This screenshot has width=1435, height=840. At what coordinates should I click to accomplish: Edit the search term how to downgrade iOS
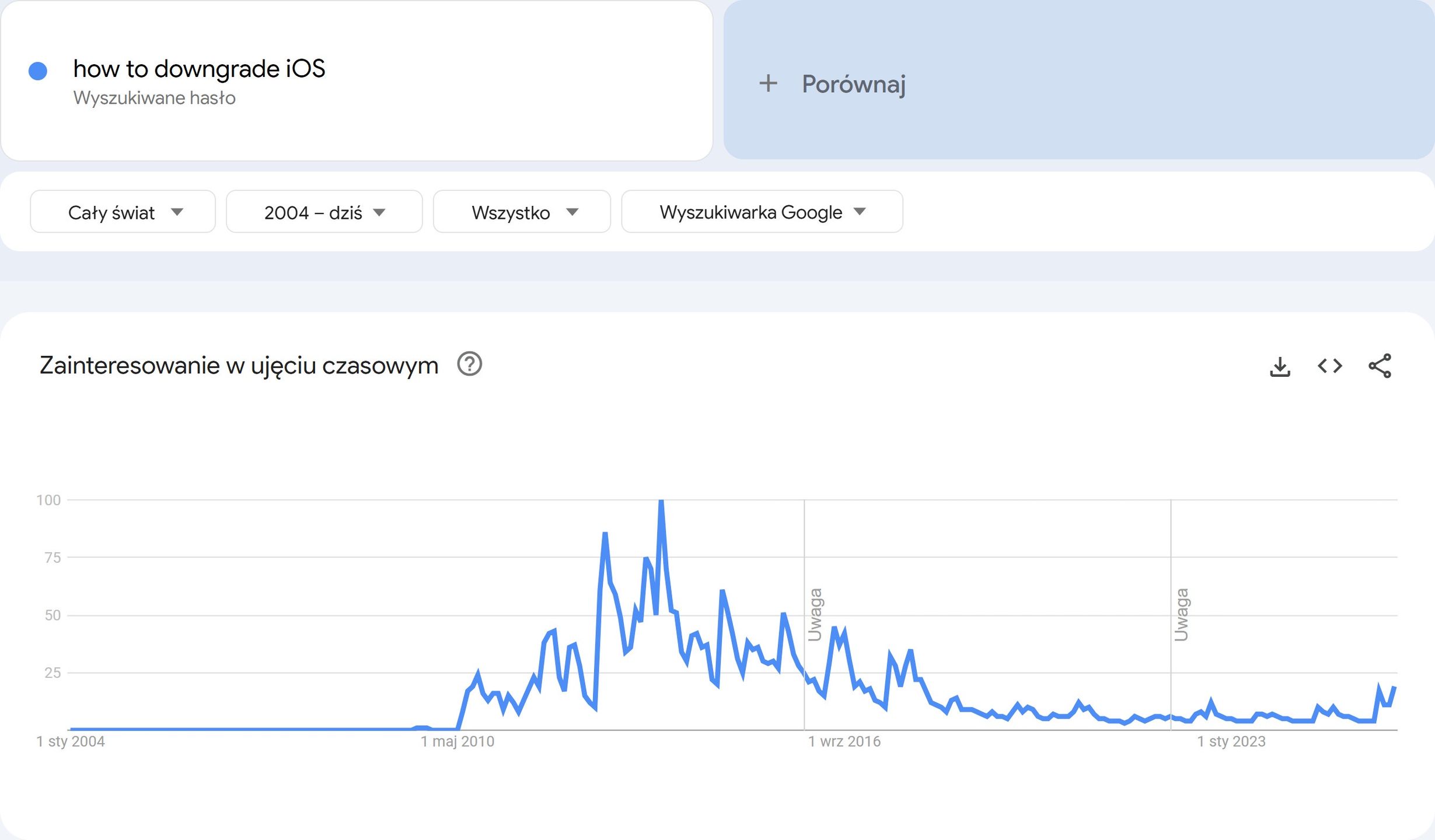[199, 69]
